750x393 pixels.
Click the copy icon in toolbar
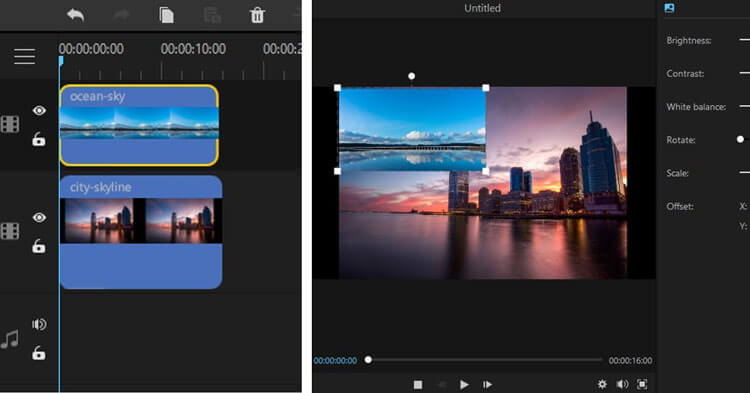click(166, 15)
